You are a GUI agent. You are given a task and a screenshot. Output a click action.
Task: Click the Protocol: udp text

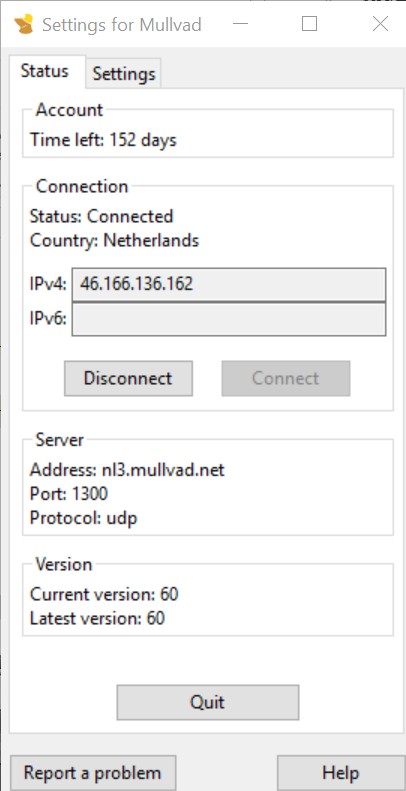point(83,518)
